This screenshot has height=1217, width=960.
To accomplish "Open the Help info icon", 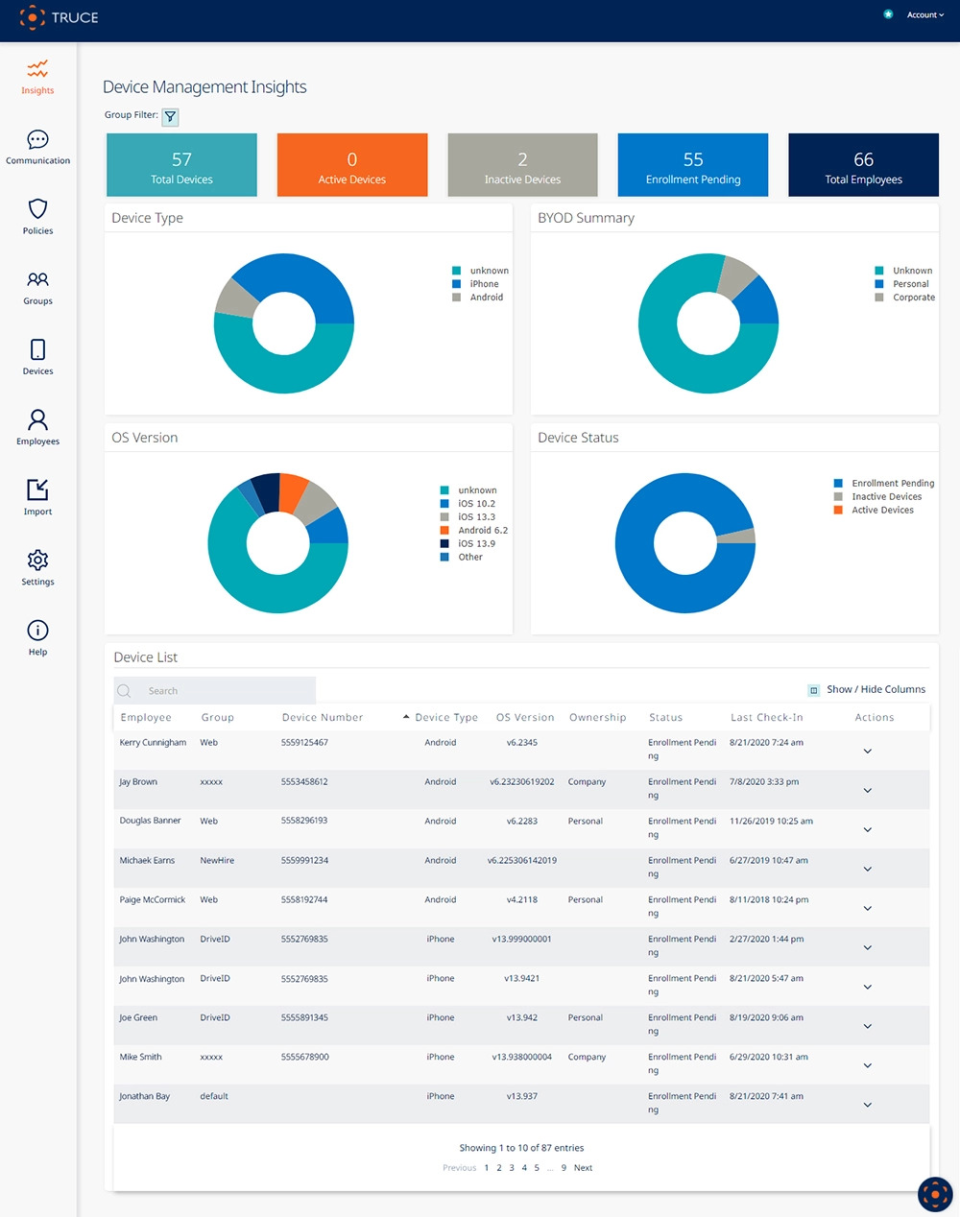I will click(x=37, y=630).
